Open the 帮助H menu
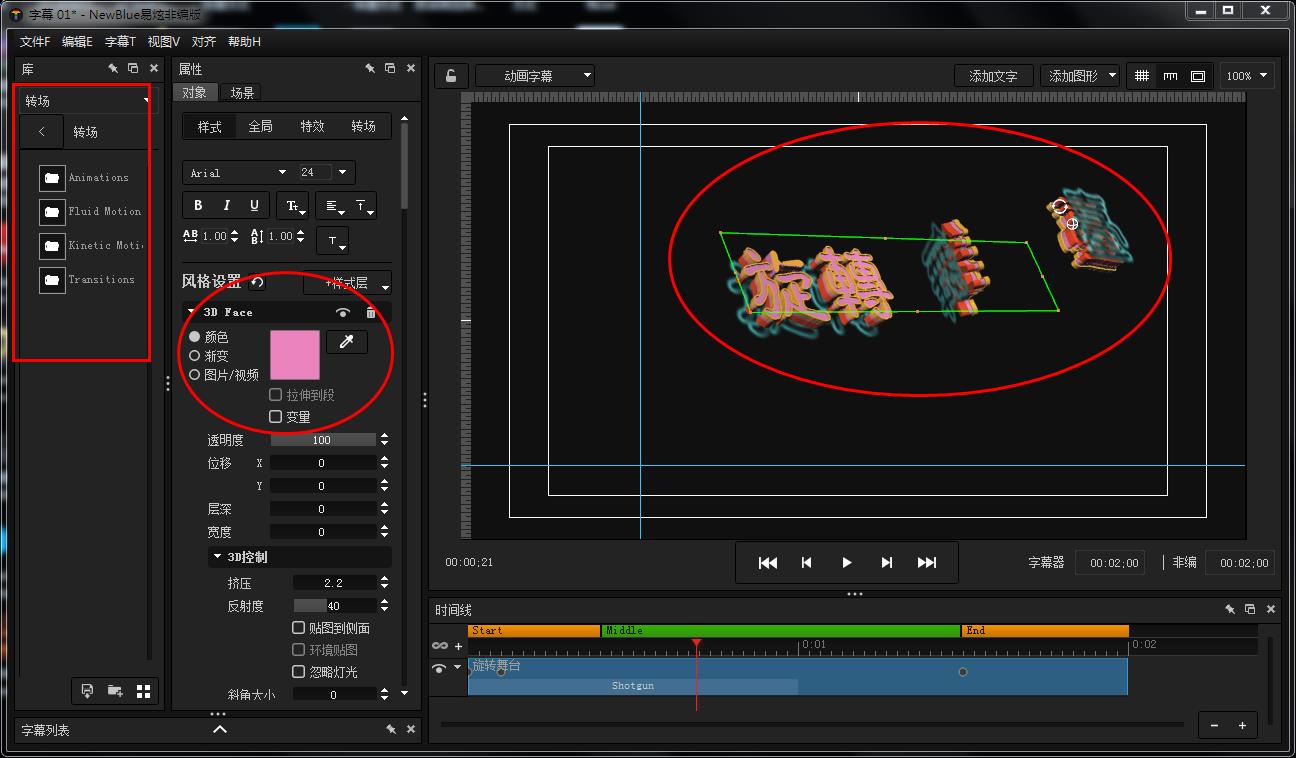Image resolution: width=1296 pixels, height=758 pixels. 244,42
